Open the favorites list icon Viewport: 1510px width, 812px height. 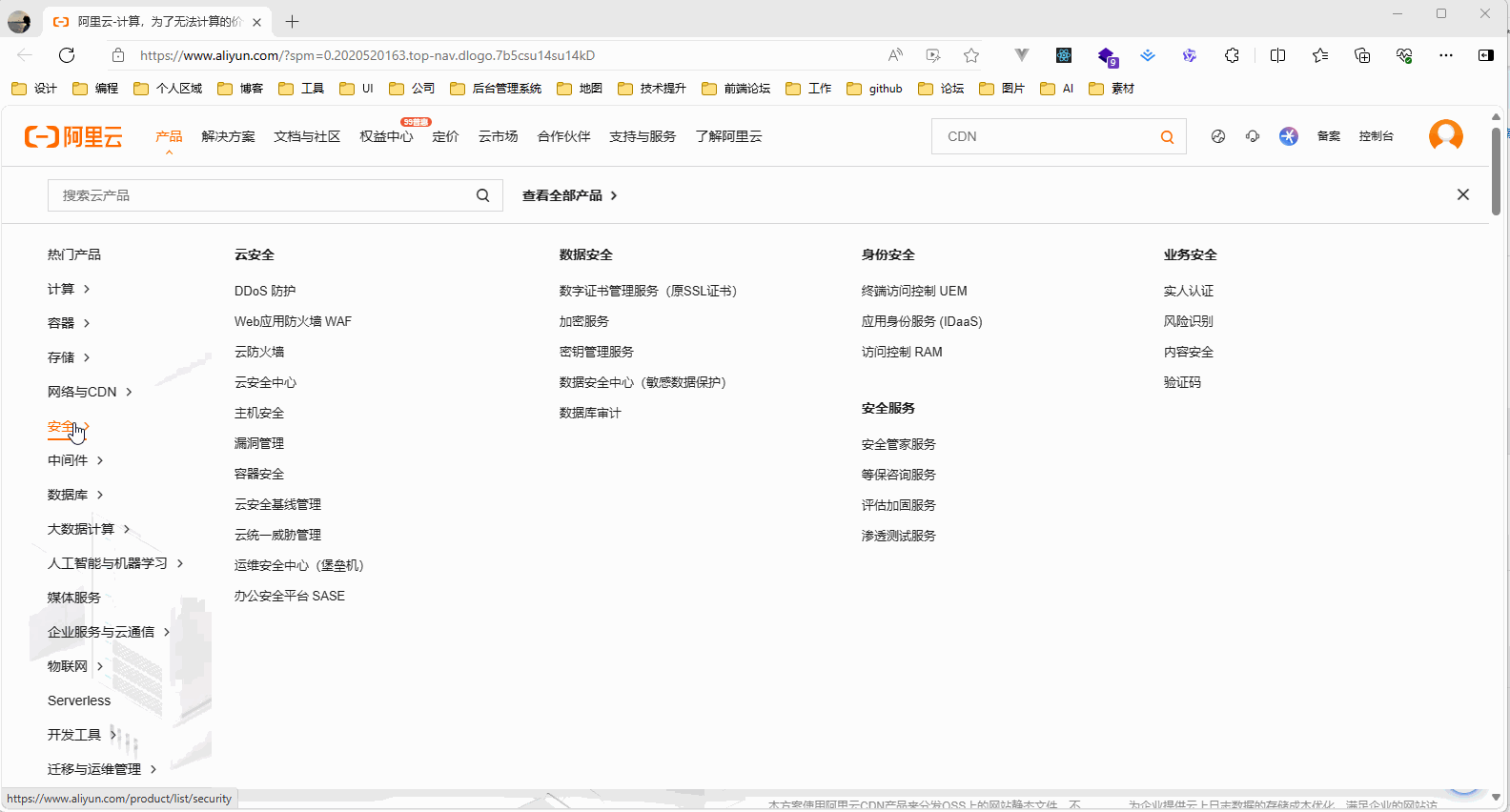click(x=1319, y=55)
